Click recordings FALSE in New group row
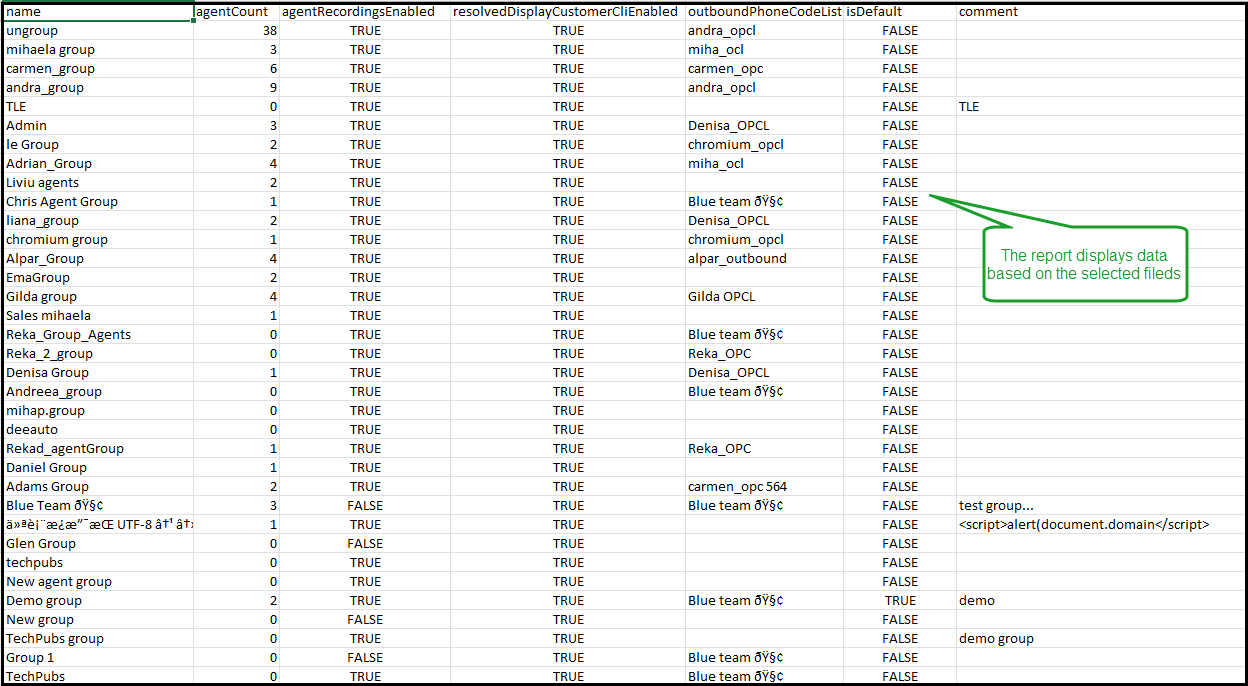Screen dimensions: 1248x686 [x=365, y=620]
